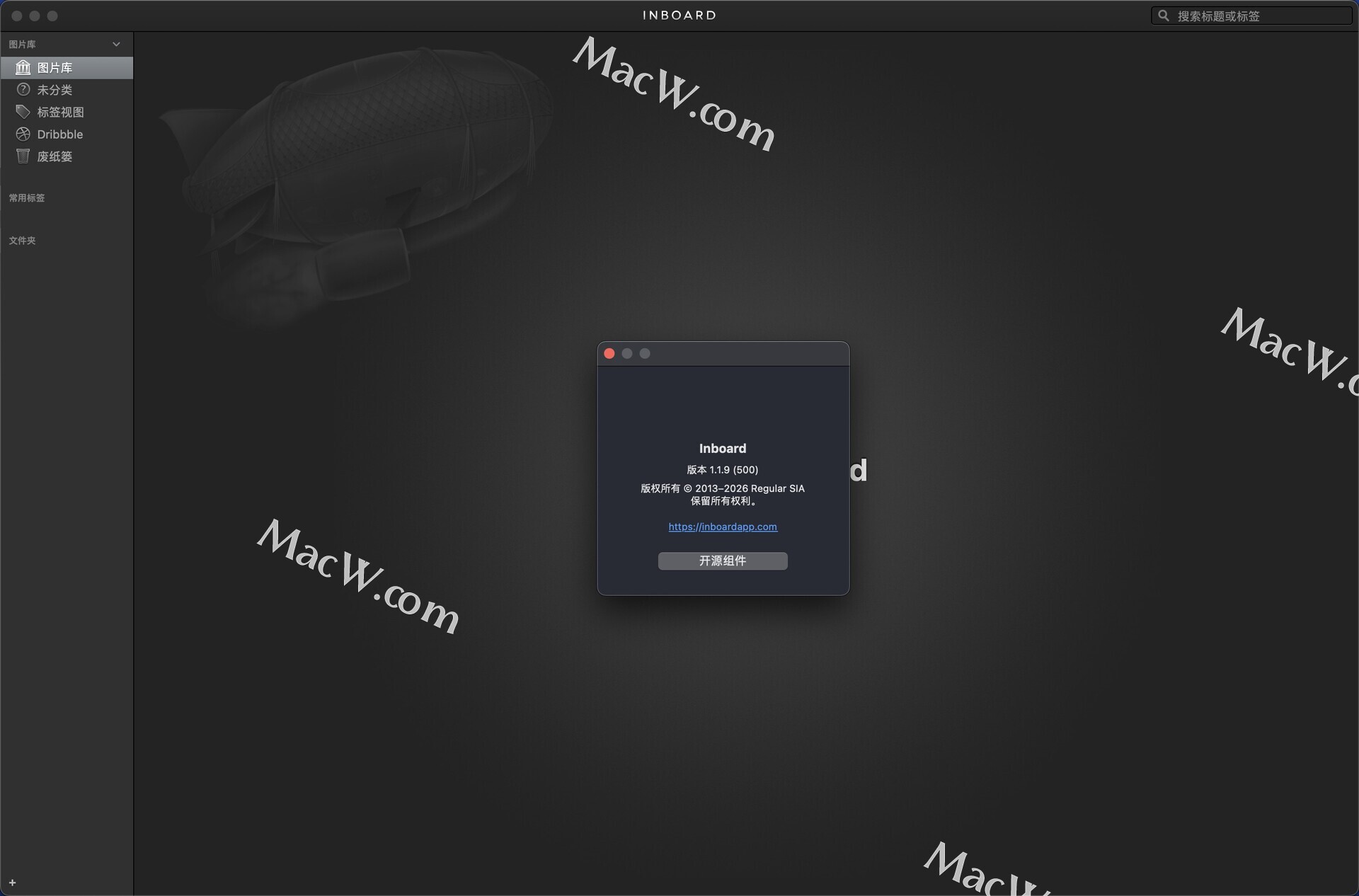Click the main window's zoom button

(52, 16)
